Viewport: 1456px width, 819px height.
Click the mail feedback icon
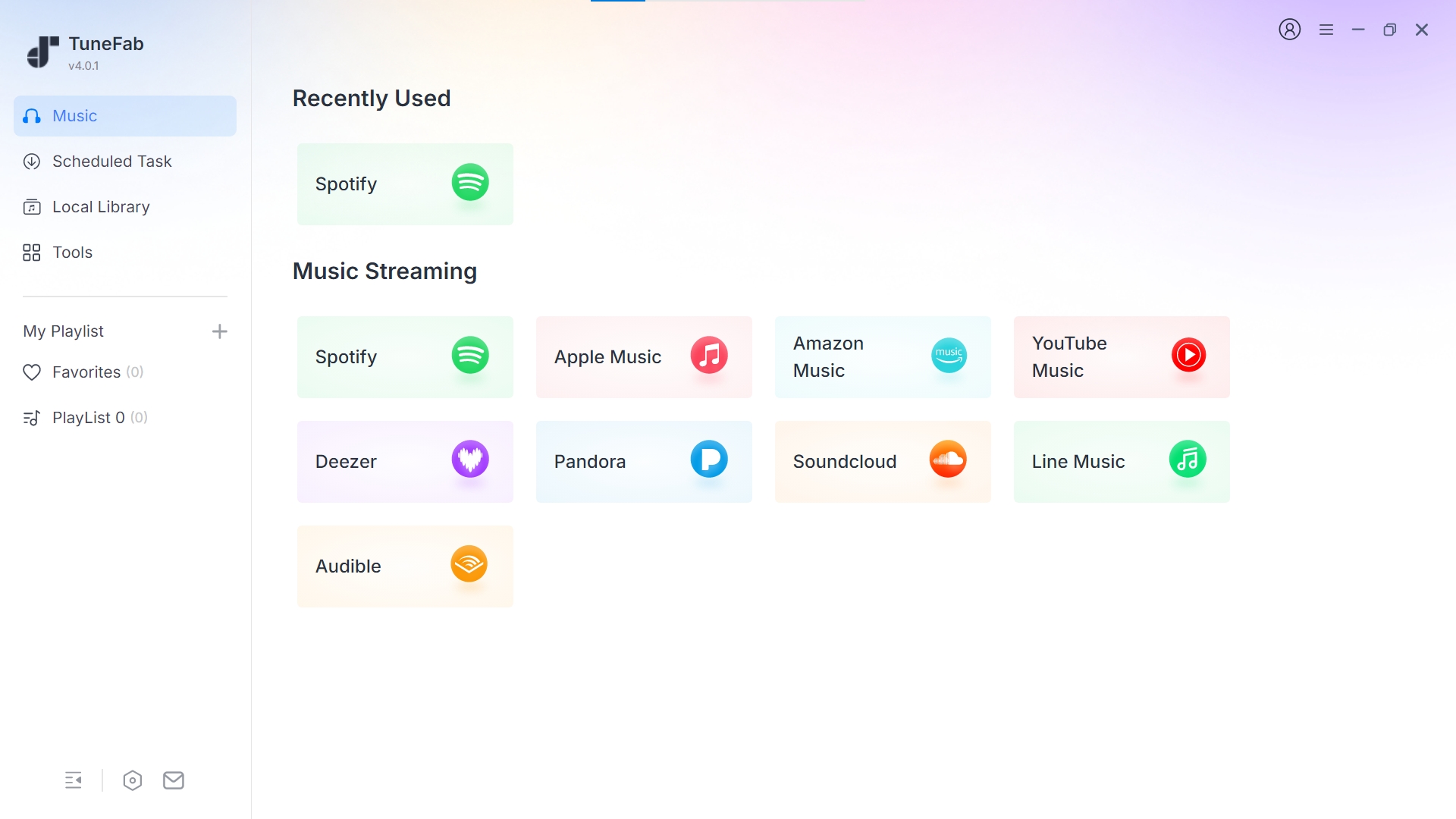click(174, 780)
